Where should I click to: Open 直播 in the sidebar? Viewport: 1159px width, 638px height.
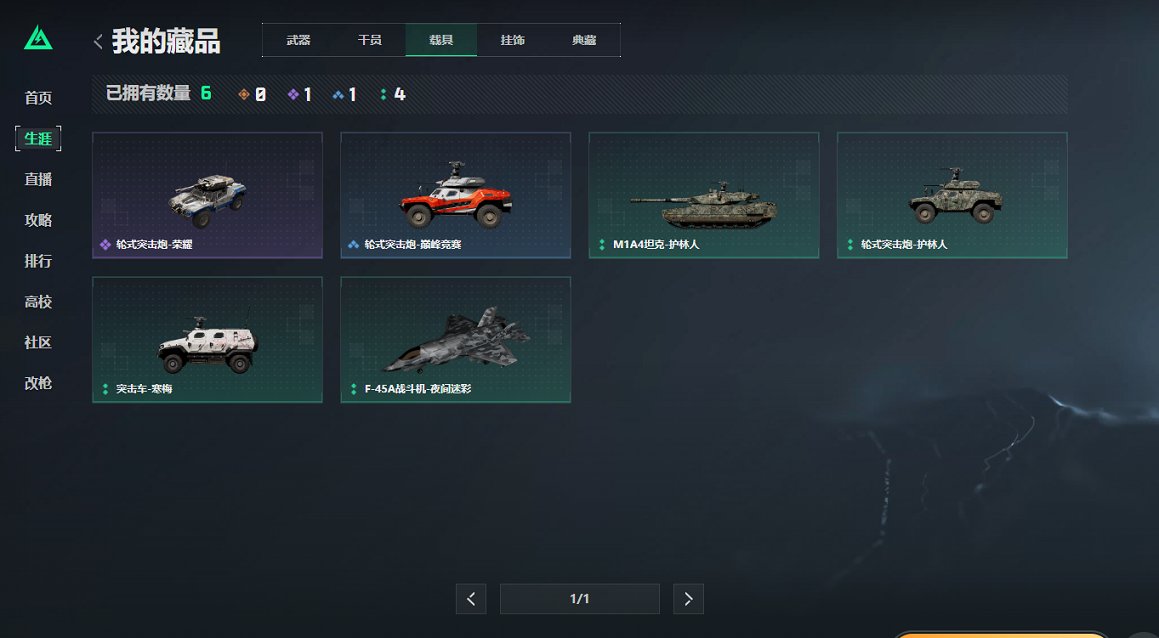coord(38,179)
